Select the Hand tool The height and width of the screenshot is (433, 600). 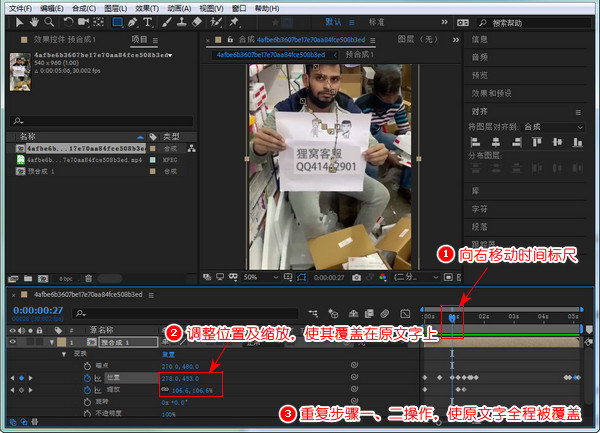coord(34,22)
